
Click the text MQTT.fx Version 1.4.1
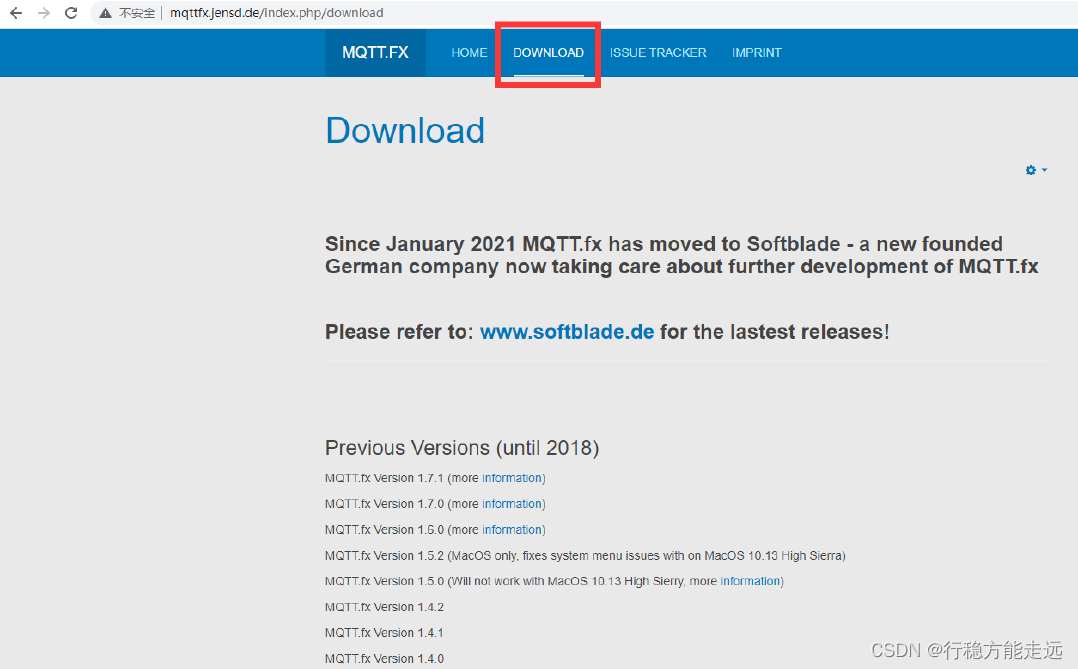coord(384,633)
